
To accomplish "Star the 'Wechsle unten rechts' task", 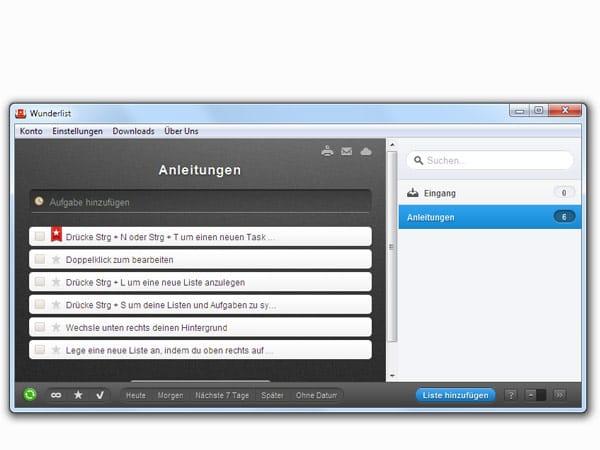I will [x=56, y=328].
